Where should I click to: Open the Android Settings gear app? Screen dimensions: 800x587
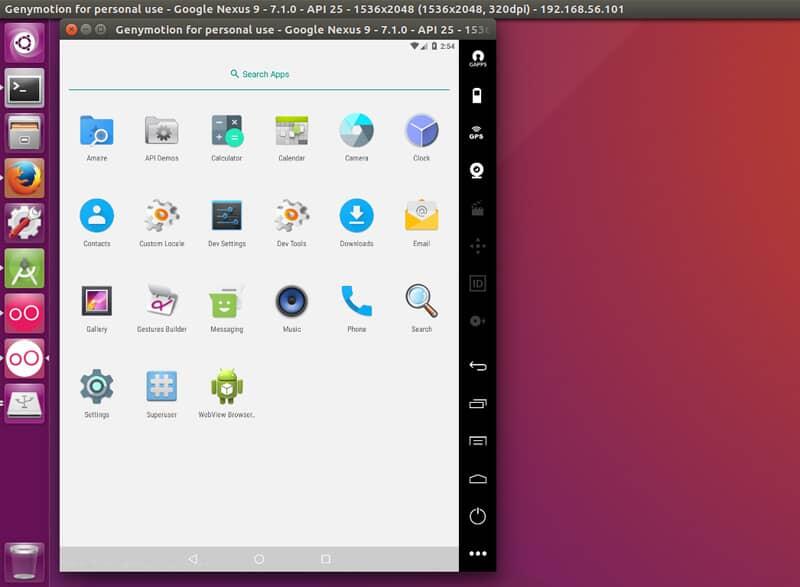97,387
